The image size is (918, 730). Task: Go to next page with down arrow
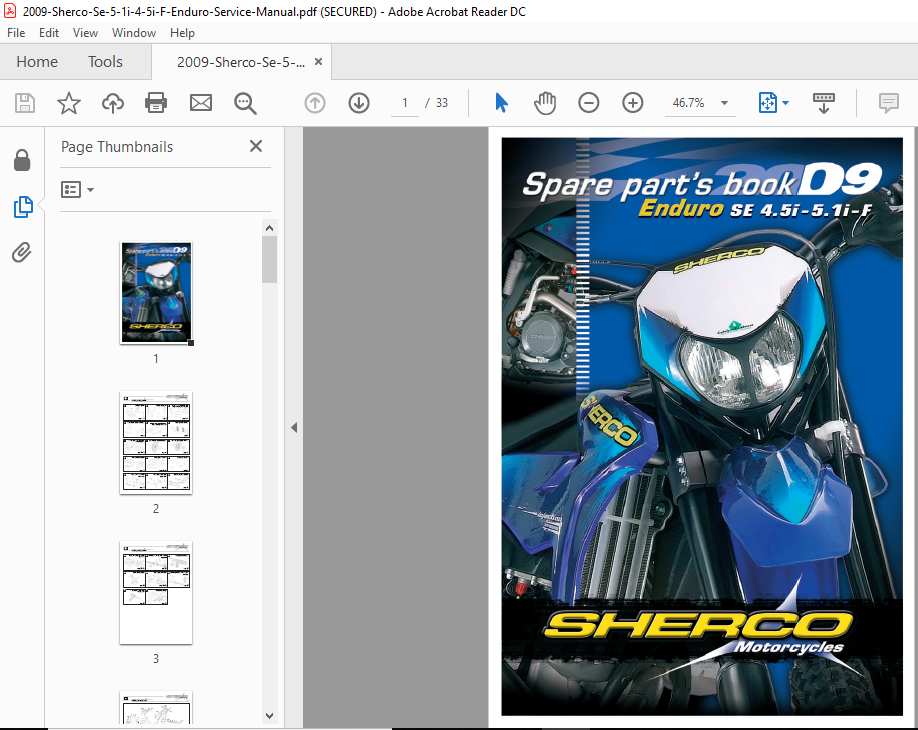click(x=359, y=103)
